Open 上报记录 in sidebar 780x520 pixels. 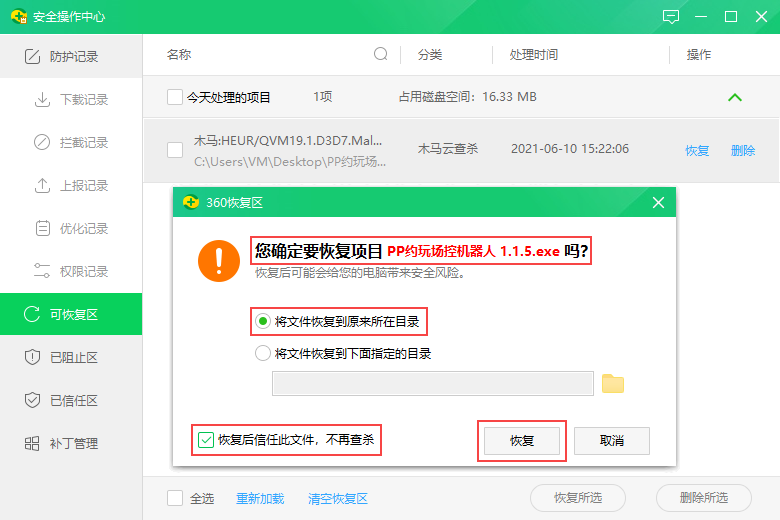(x=71, y=186)
